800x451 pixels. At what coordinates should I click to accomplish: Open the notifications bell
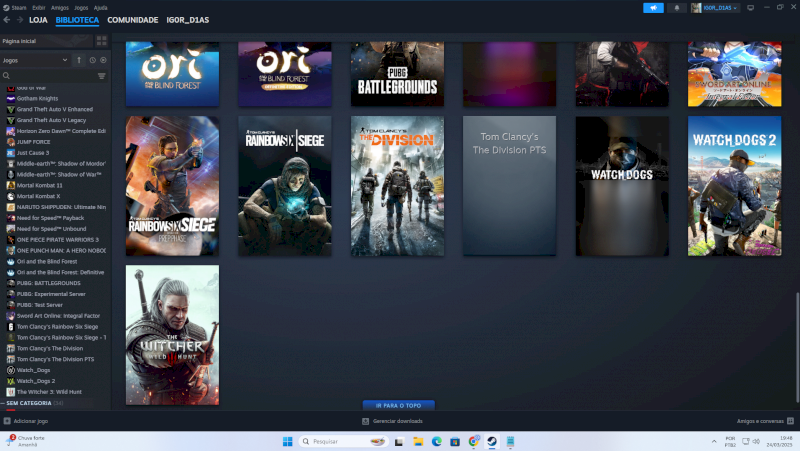(677, 8)
